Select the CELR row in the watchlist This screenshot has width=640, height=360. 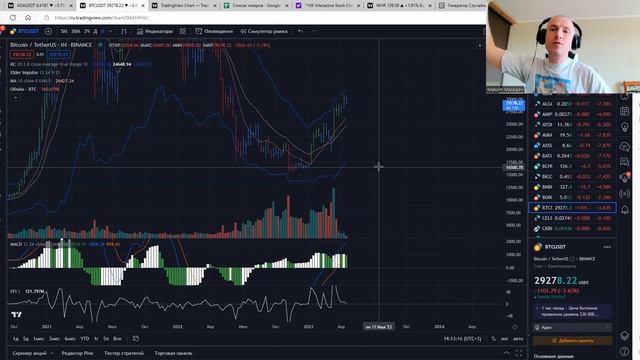pyautogui.click(x=572, y=218)
